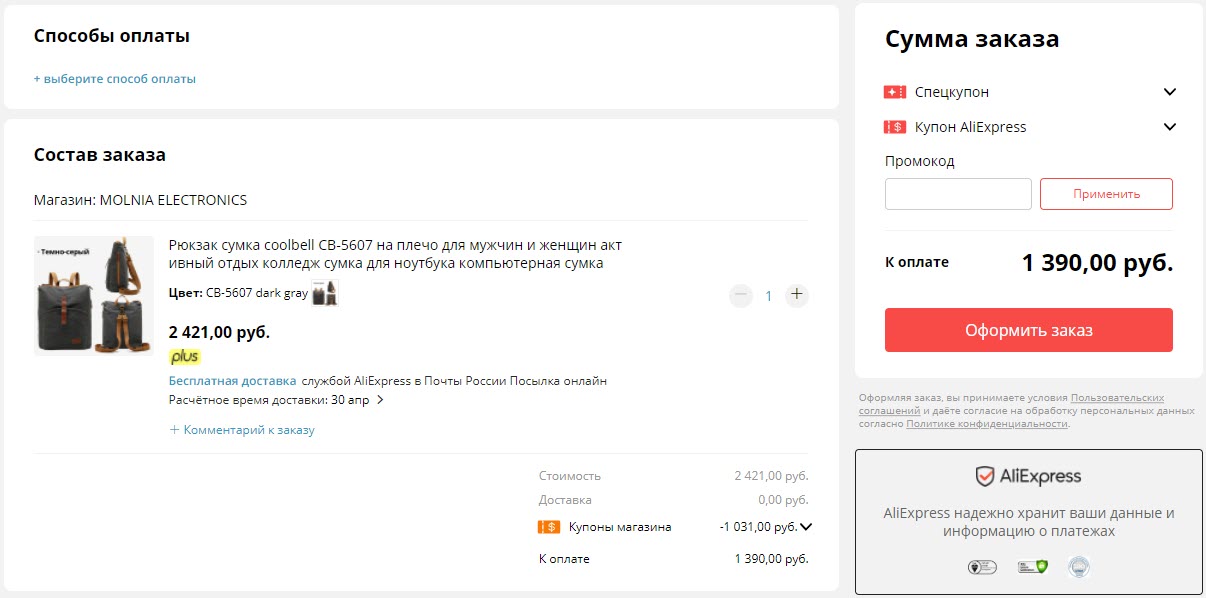Expand the Купоны магазина discount details
This screenshot has width=1206, height=598.
pos(808,526)
